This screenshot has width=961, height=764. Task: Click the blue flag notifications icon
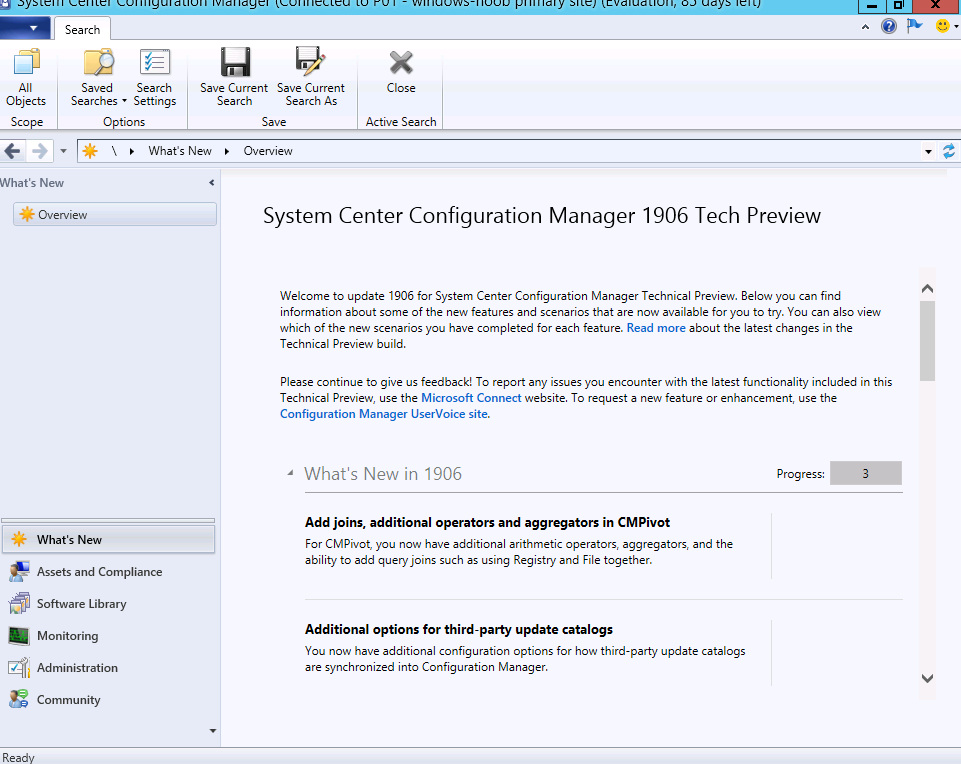[914, 26]
